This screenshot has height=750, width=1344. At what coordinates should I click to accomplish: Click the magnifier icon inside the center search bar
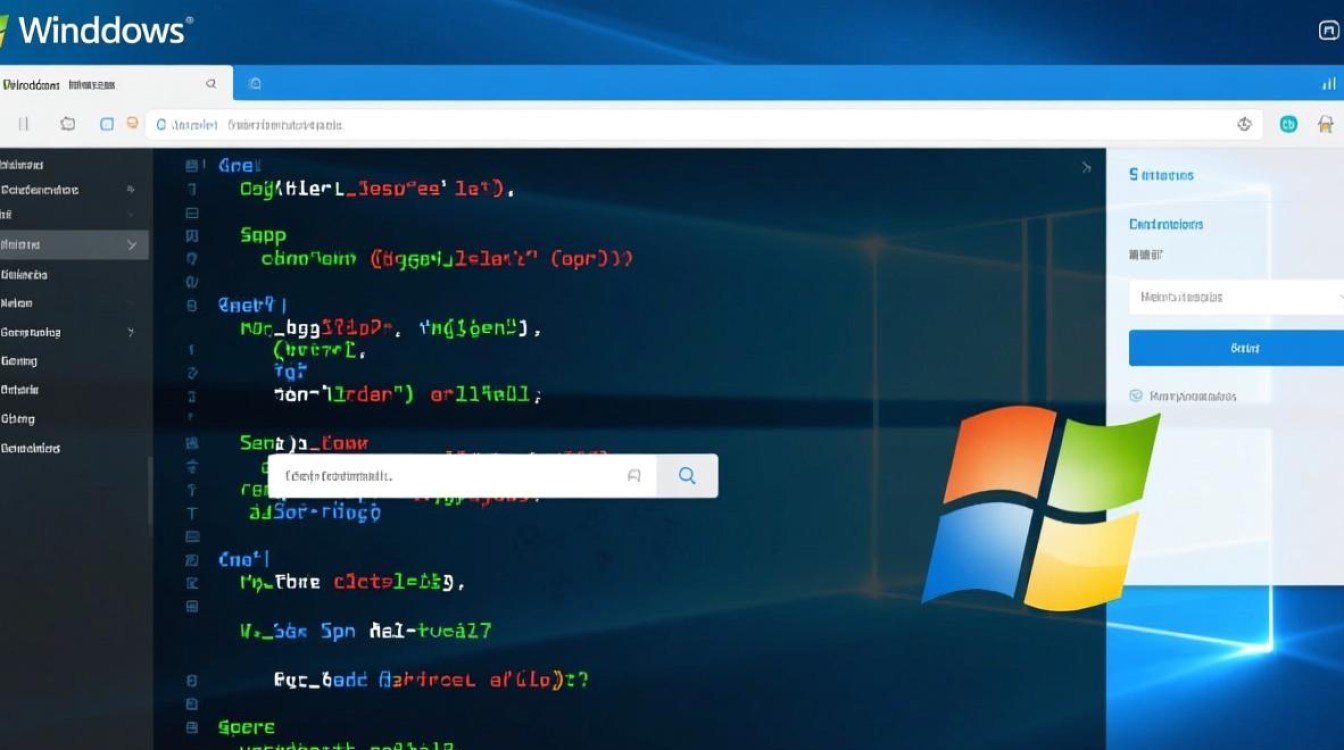[x=687, y=476]
